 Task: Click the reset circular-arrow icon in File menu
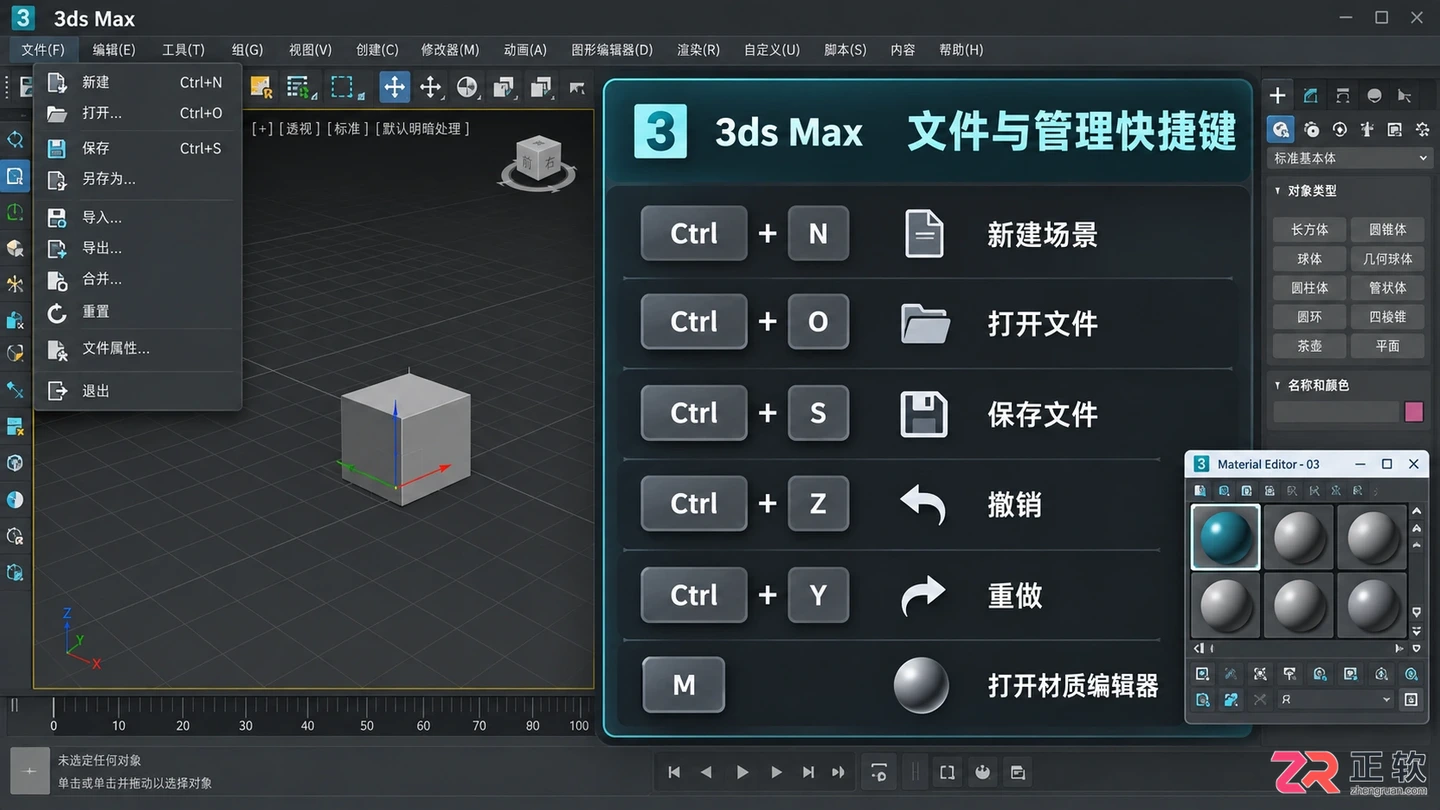(58, 312)
